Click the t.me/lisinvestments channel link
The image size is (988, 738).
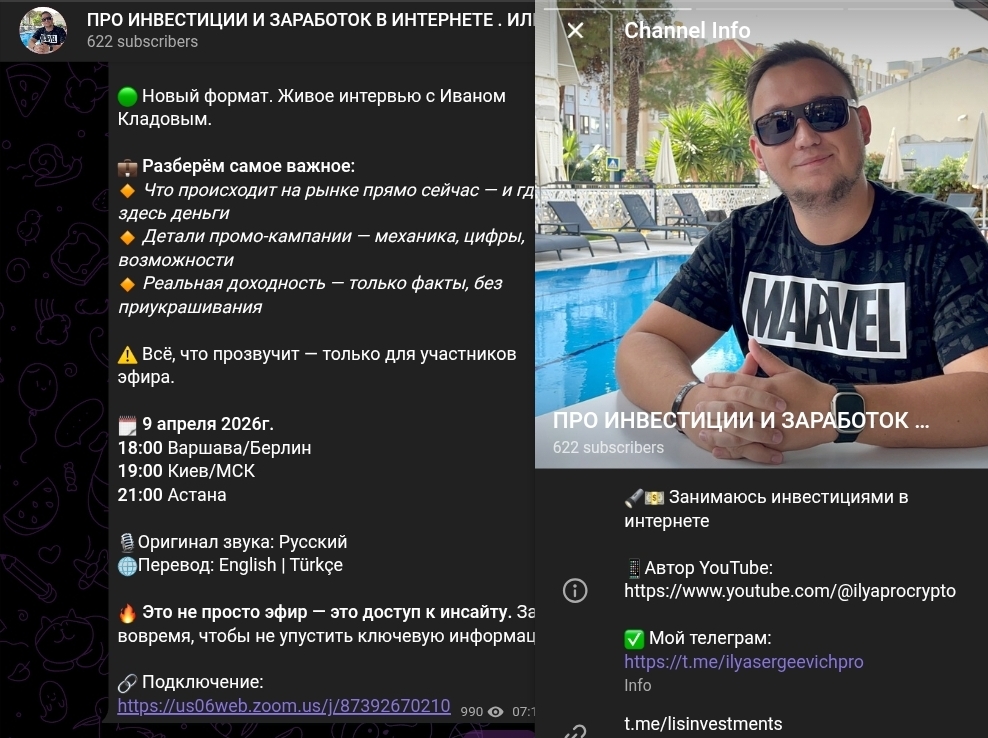pyautogui.click(x=703, y=724)
